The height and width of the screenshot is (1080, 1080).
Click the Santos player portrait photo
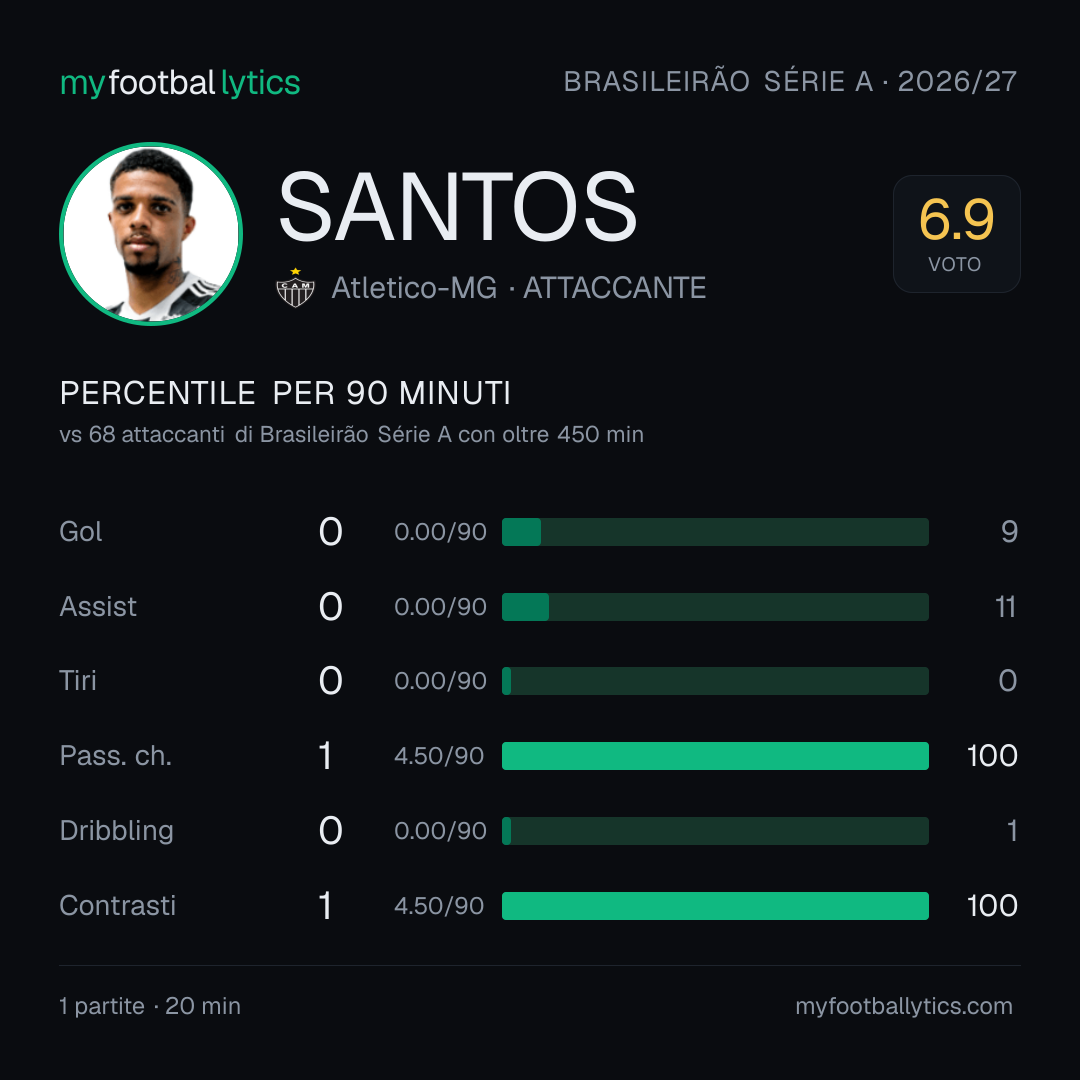[x=151, y=233]
